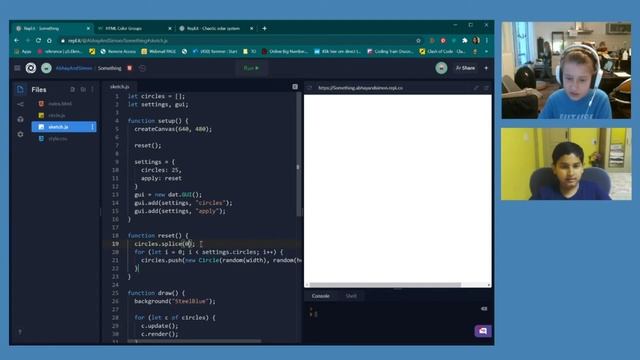Screen dimensions: 640x360
Task: Clear the console with the clear icon
Action: tap(484, 309)
